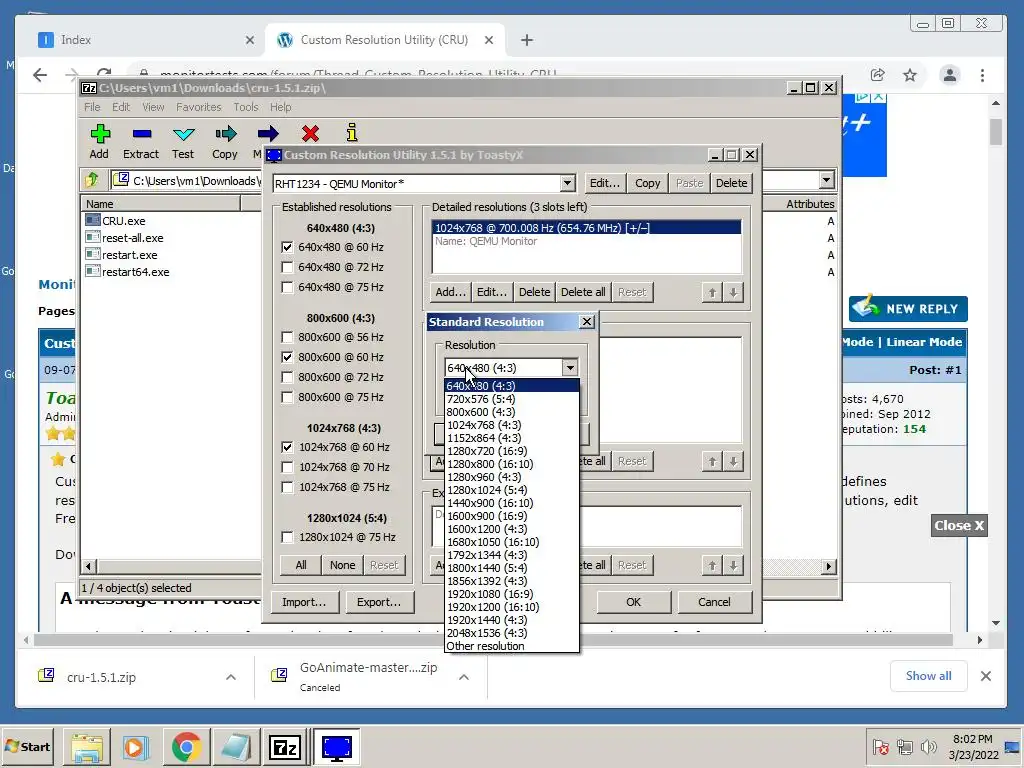Viewport: 1024px width, 768px height.
Task: Open a new Chrome tab with plus
Action: pos(527,40)
